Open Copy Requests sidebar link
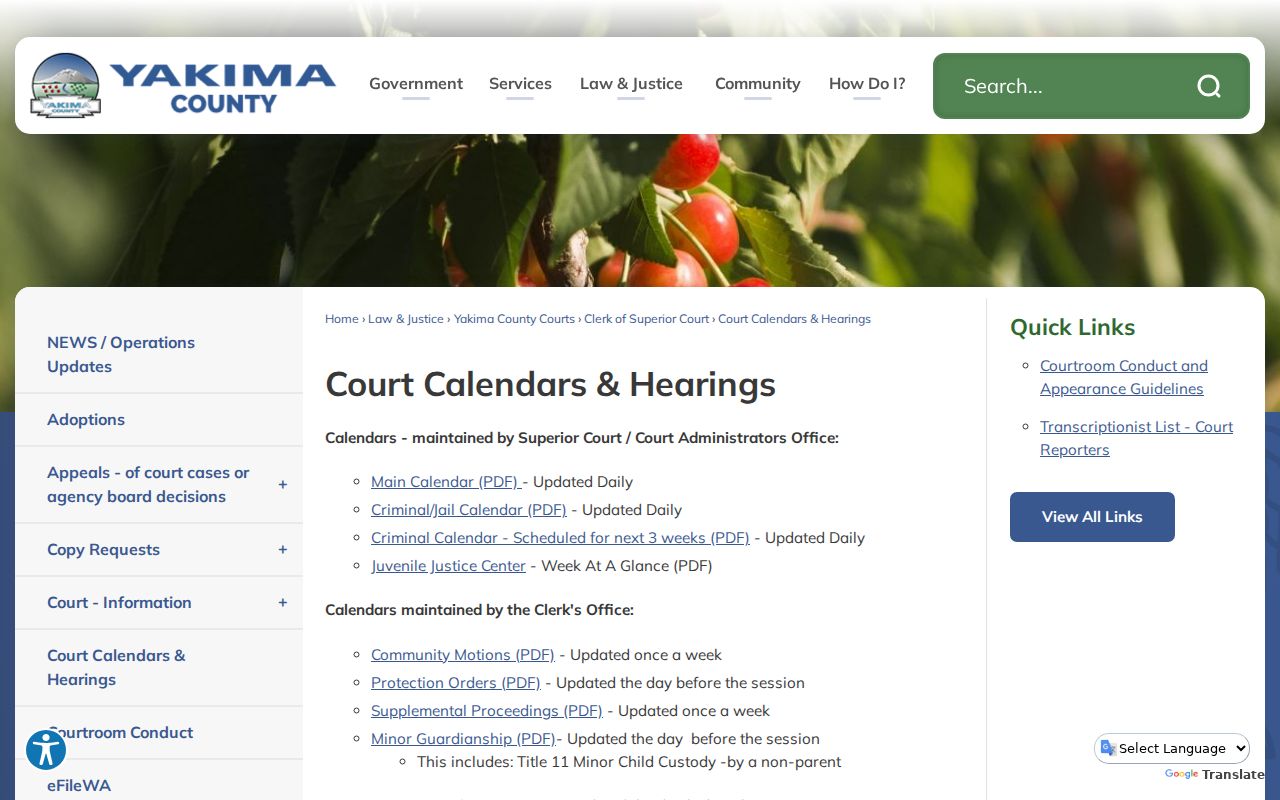This screenshot has width=1280, height=800. [x=103, y=550]
